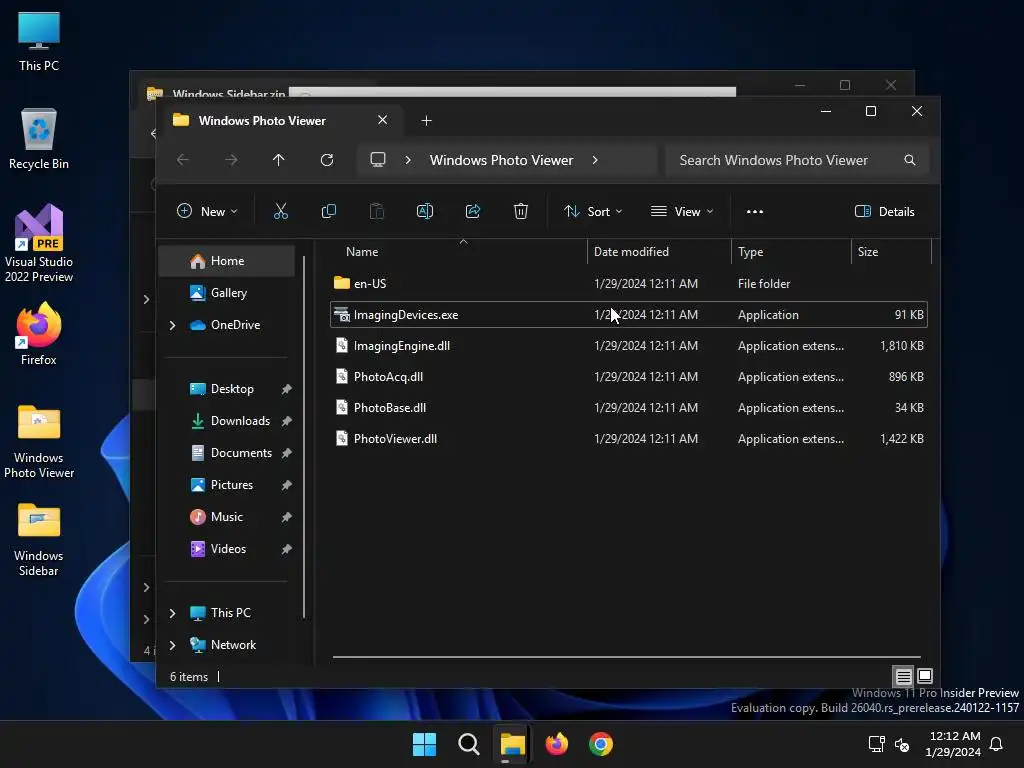Image resolution: width=1024 pixels, height=768 pixels.
Task: Select the Firefox desktop shortcut
Action: pyautogui.click(x=39, y=334)
